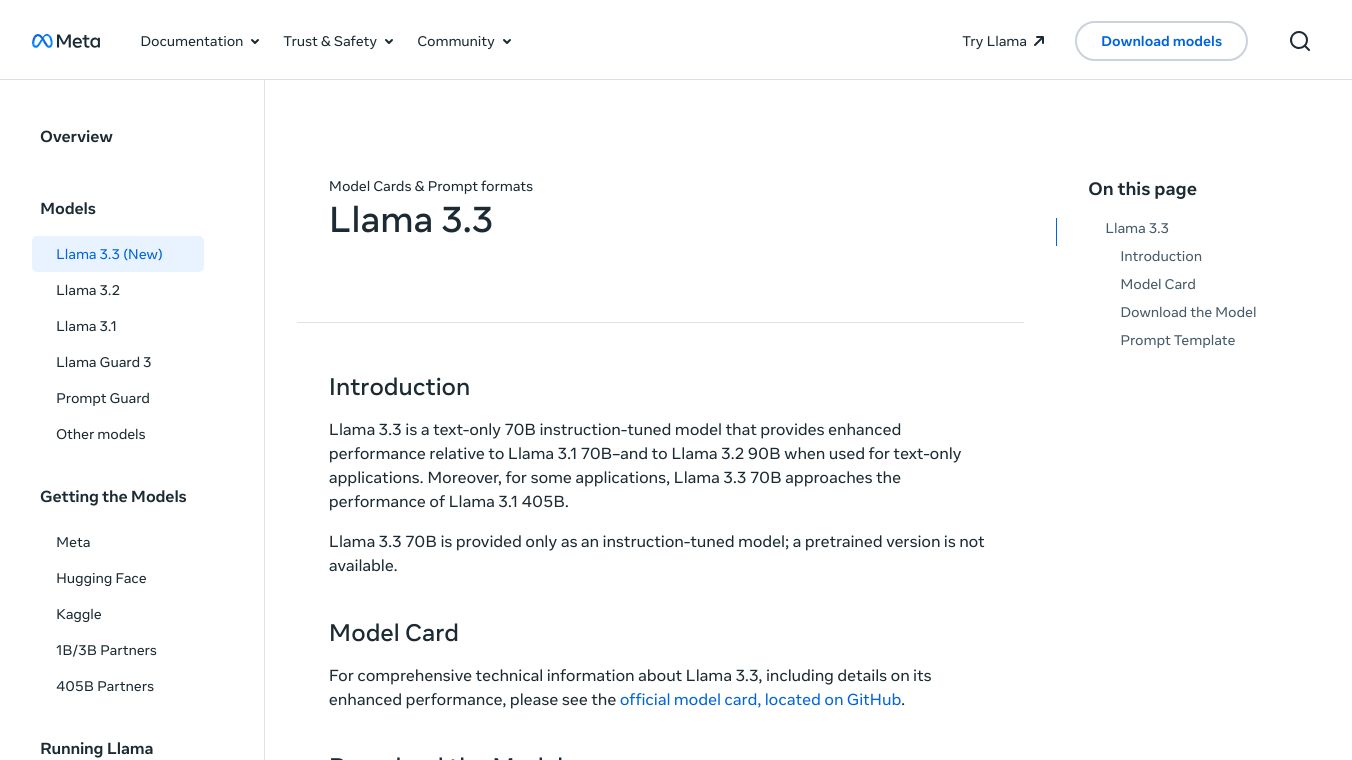Open the Prompt Guard page
Viewport: 1352px width, 760px height.
103,398
